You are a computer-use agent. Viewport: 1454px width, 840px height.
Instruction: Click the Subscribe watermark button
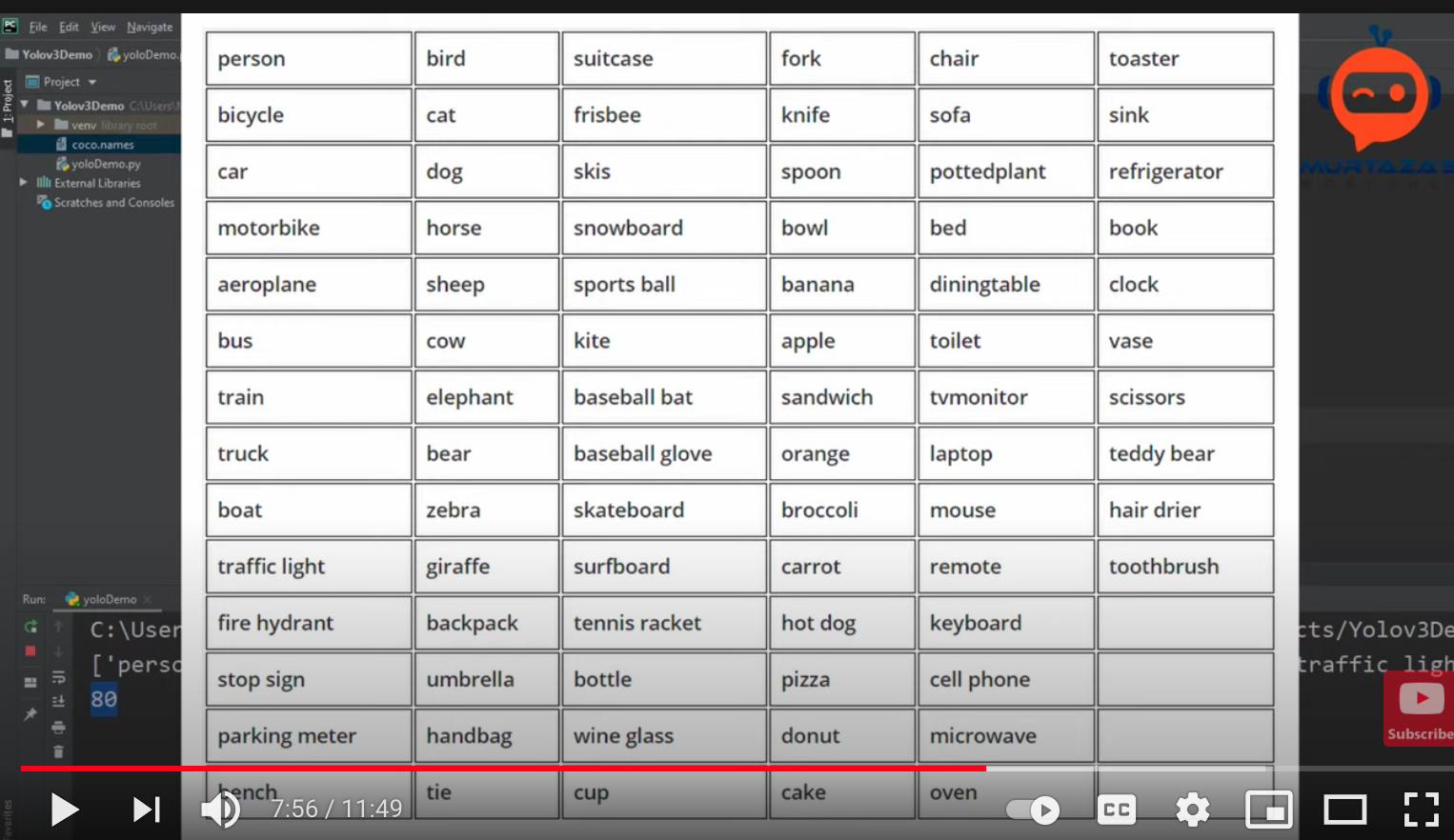(1419, 710)
